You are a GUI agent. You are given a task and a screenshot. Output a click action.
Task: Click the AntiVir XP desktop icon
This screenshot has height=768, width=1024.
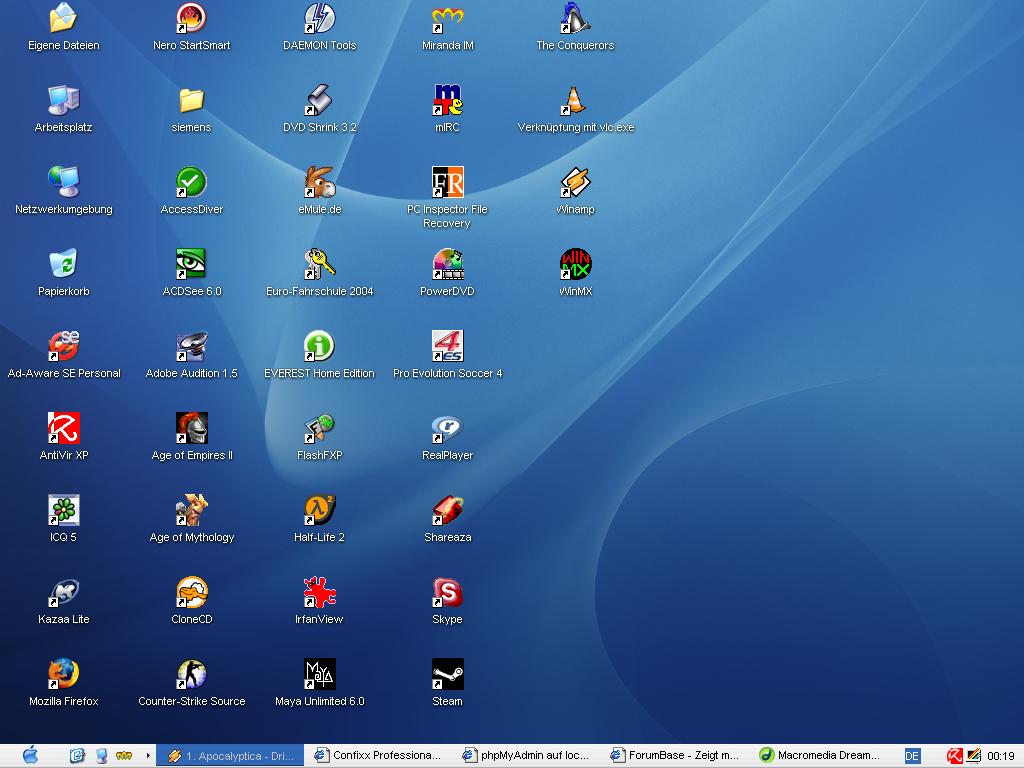tap(63, 428)
